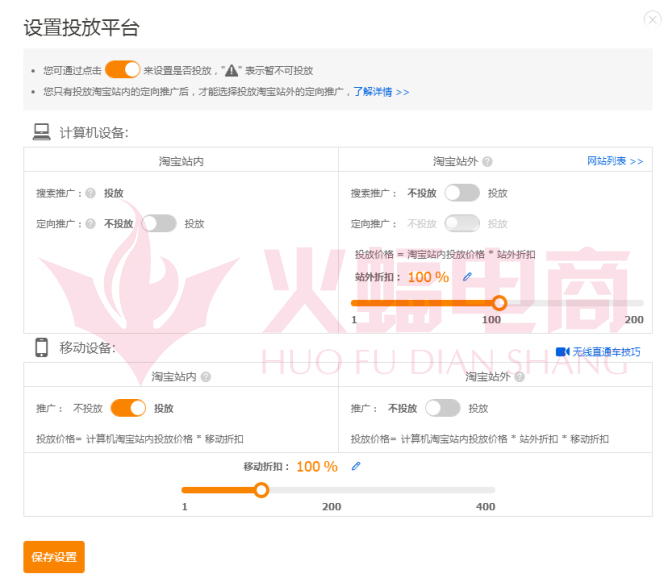Toggle the mobile 淘宝站外 推广 switch
This screenshot has width=668, height=583.
tap(443, 408)
